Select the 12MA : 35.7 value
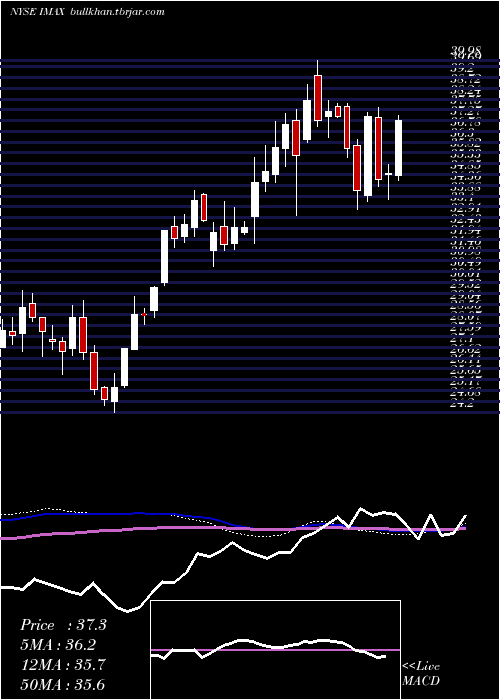This screenshot has width=500, height=700. (x=63, y=665)
